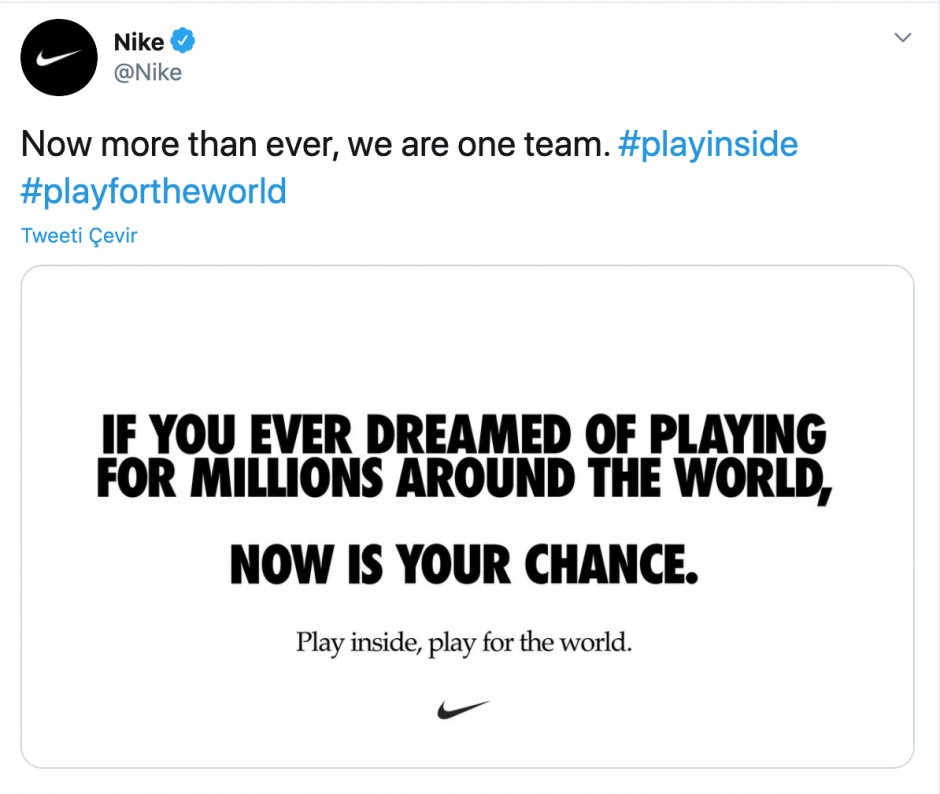Open the #playinside hashtag
The height and width of the screenshot is (794, 940).
pyautogui.click(x=708, y=145)
